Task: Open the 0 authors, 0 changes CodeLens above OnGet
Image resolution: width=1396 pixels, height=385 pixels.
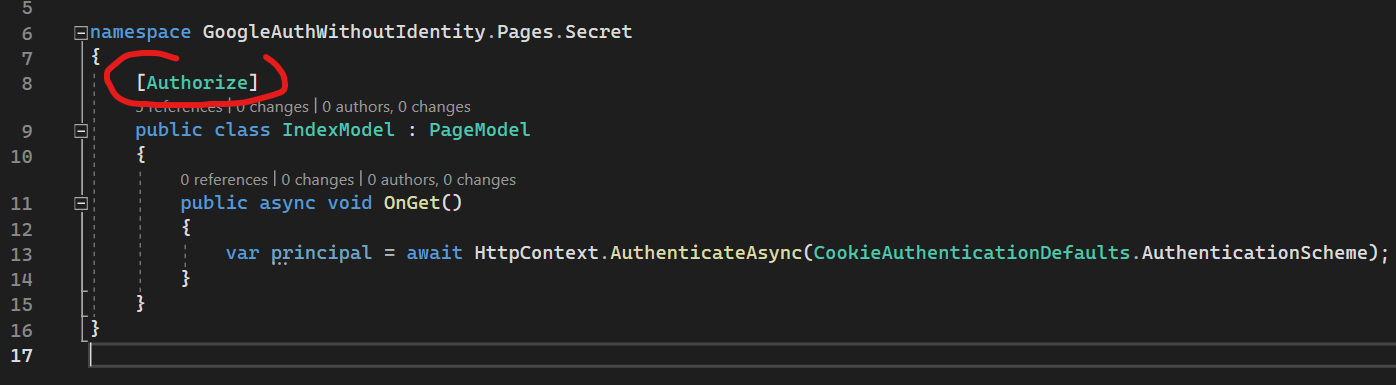Action: pos(442,180)
